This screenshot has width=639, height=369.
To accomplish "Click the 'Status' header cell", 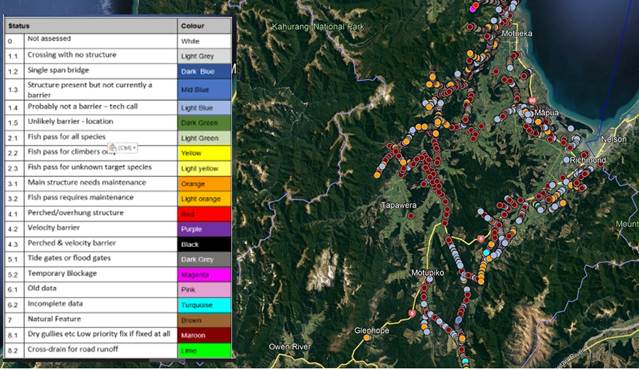I will click(91, 26).
